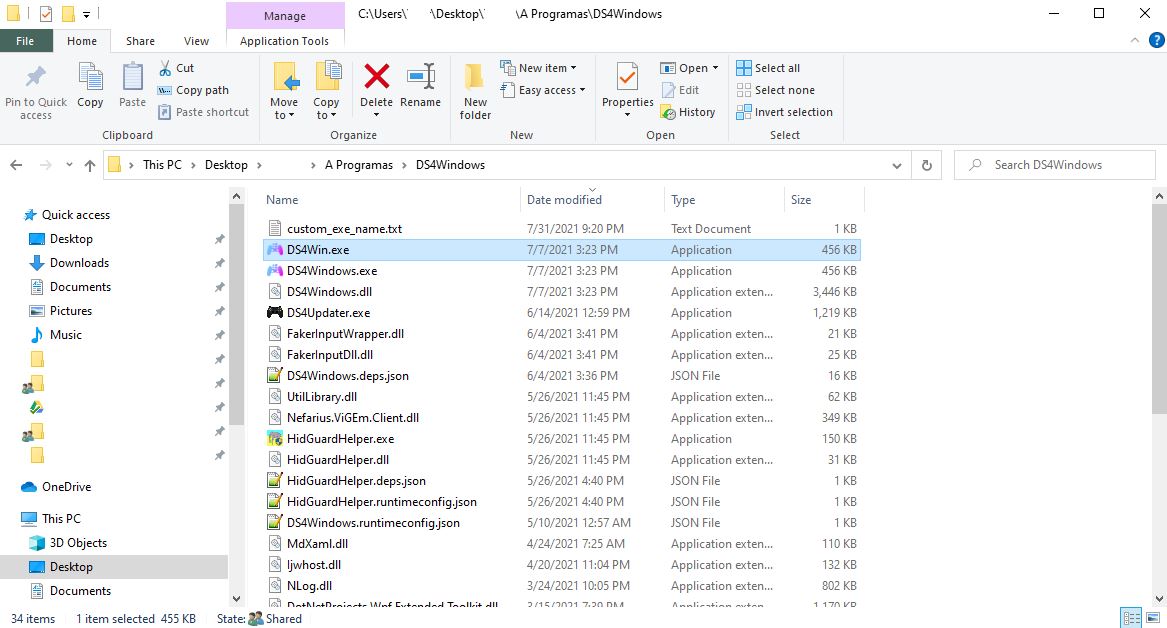1167x628 pixels.
Task: Click Desktop in the address bar breadcrumb
Action: [227, 164]
